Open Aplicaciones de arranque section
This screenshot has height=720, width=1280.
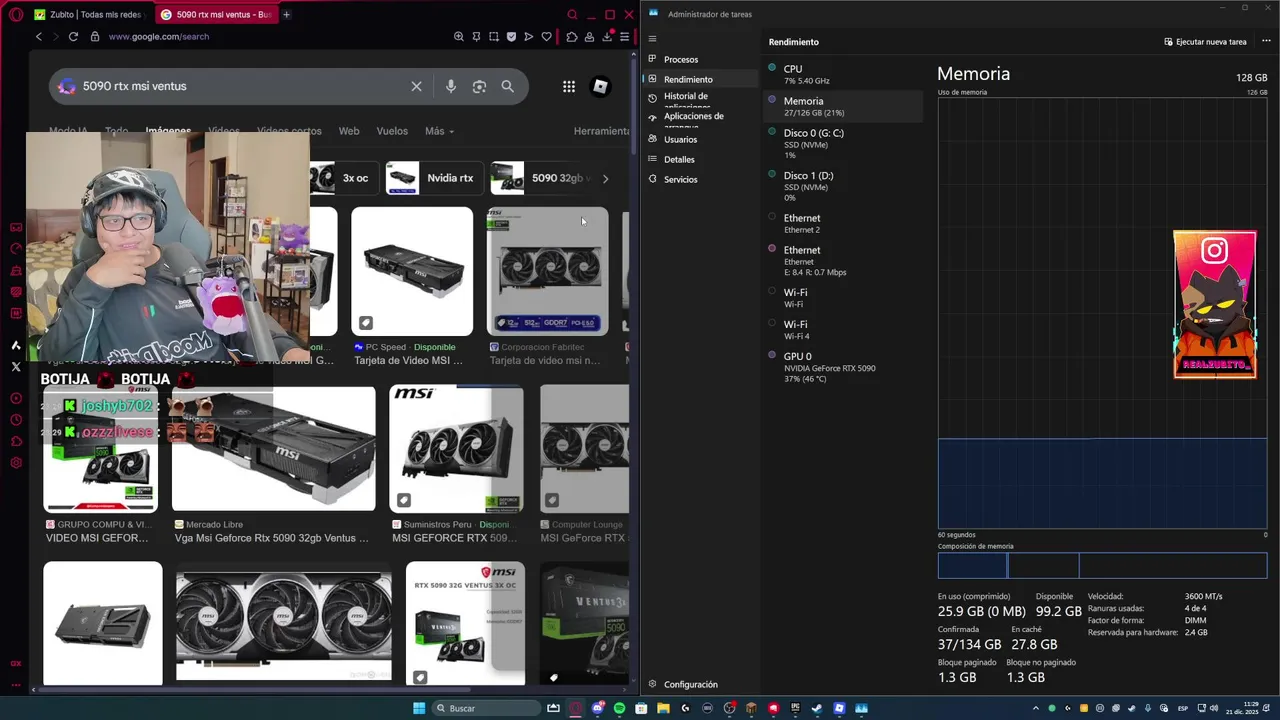700,118
